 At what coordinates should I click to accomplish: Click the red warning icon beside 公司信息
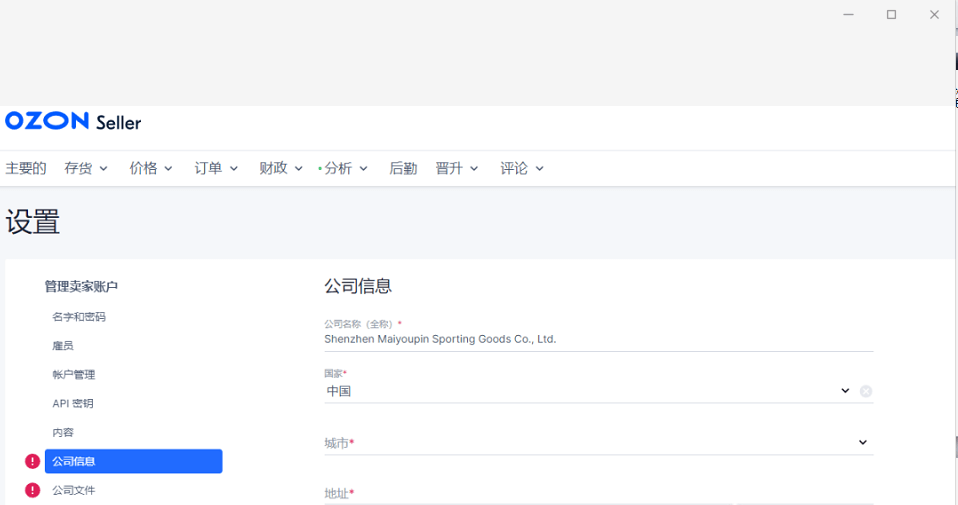(x=33, y=461)
